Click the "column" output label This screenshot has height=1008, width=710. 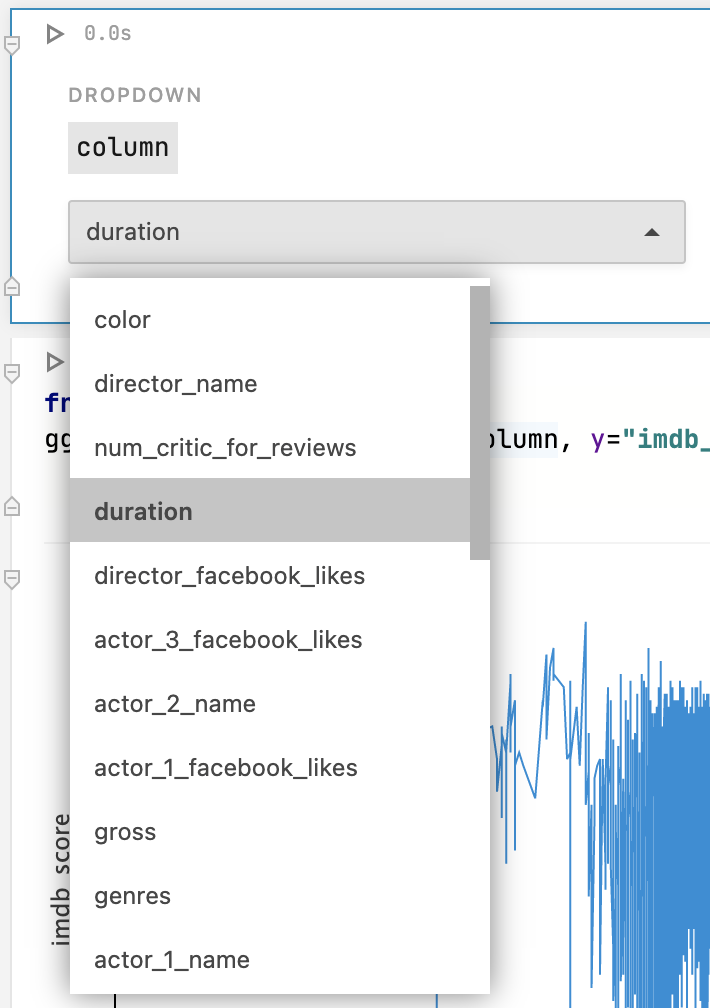tap(122, 147)
